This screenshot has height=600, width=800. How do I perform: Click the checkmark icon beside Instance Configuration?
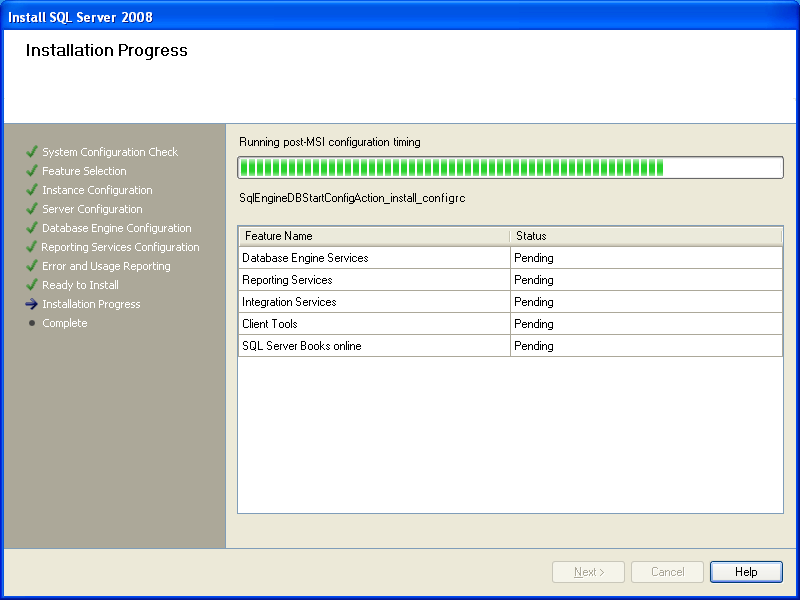32,190
